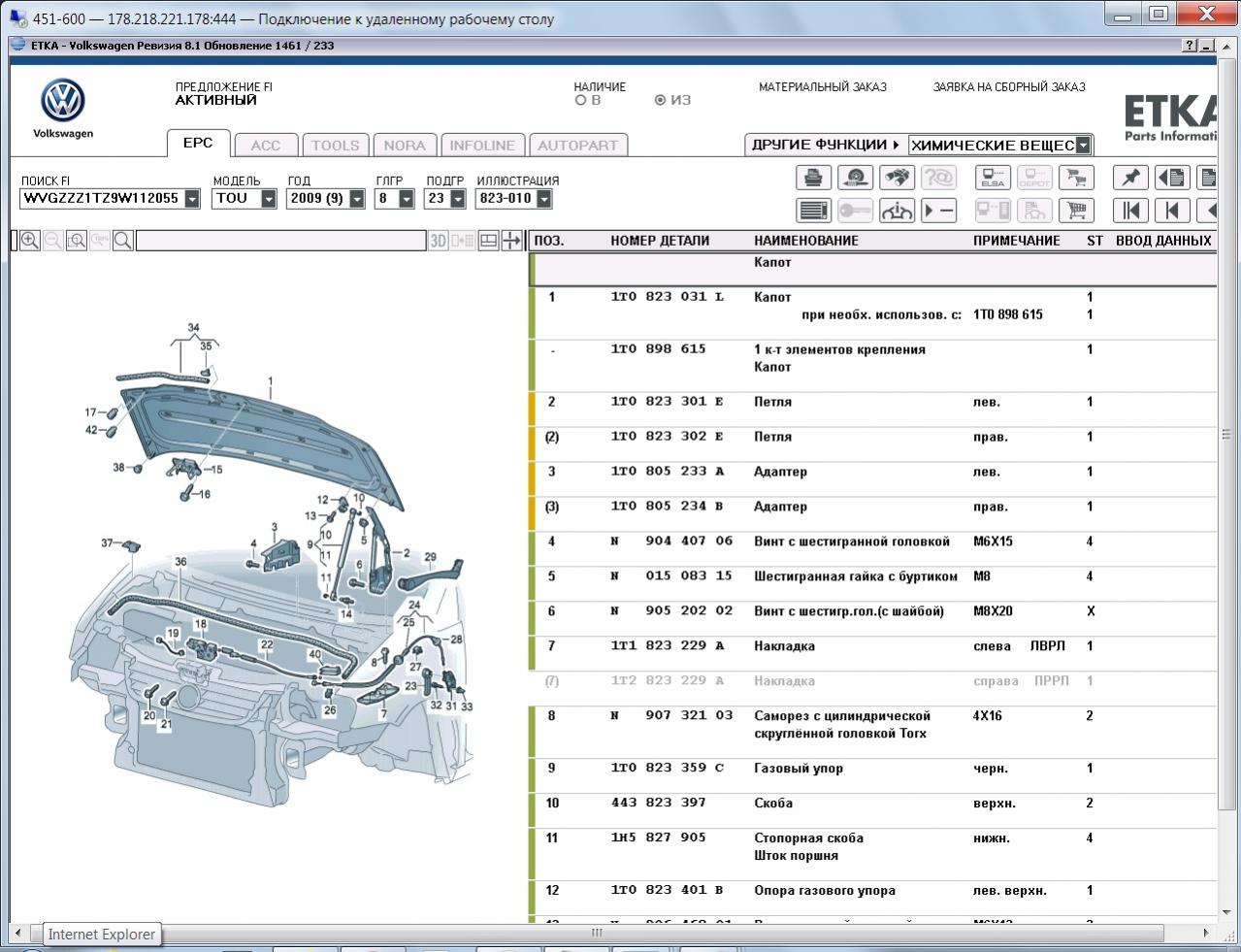Click the zoom region magnifier icon
This screenshot has width=1241, height=952.
click(77, 241)
